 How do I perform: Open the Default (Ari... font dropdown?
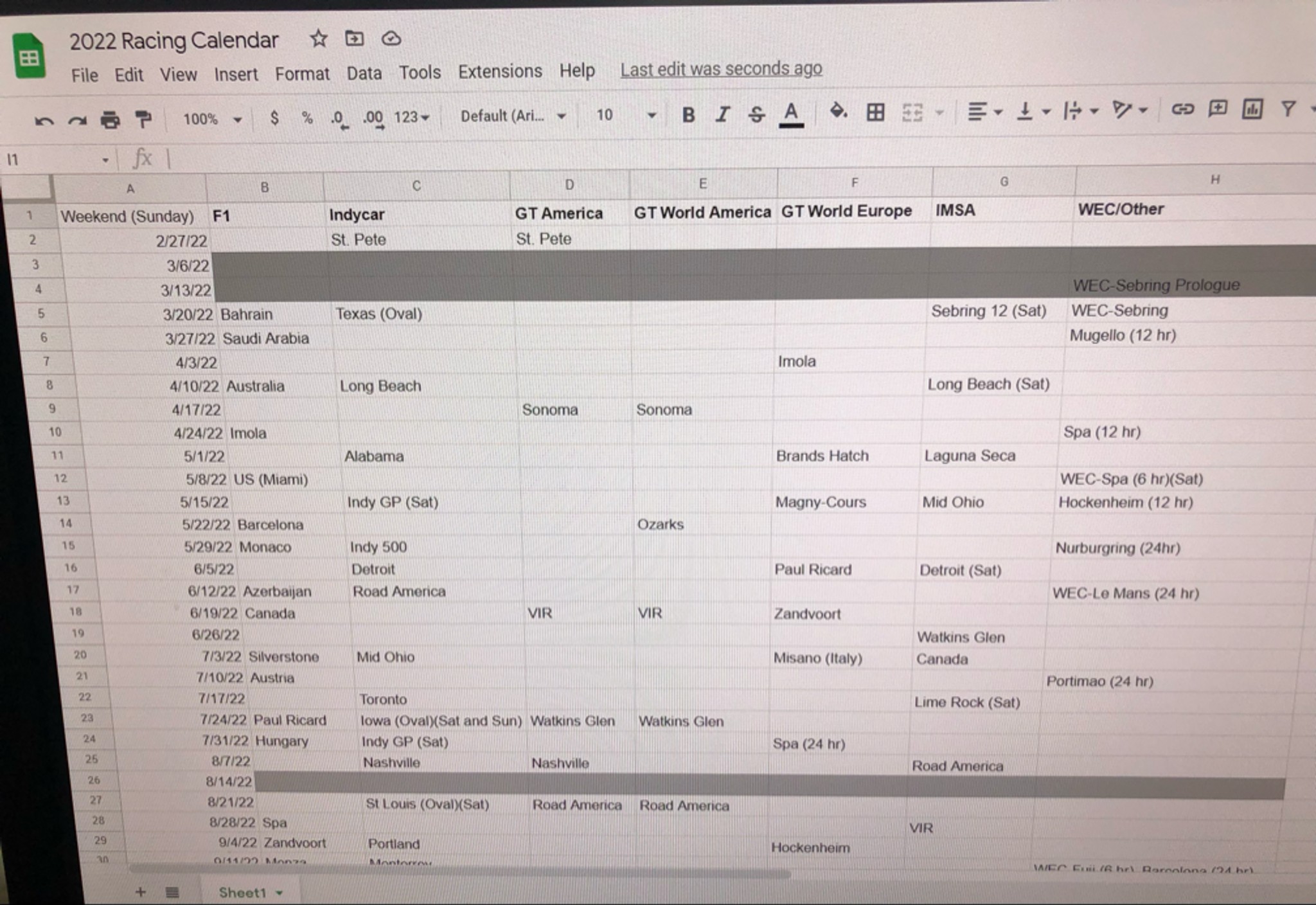point(513,116)
